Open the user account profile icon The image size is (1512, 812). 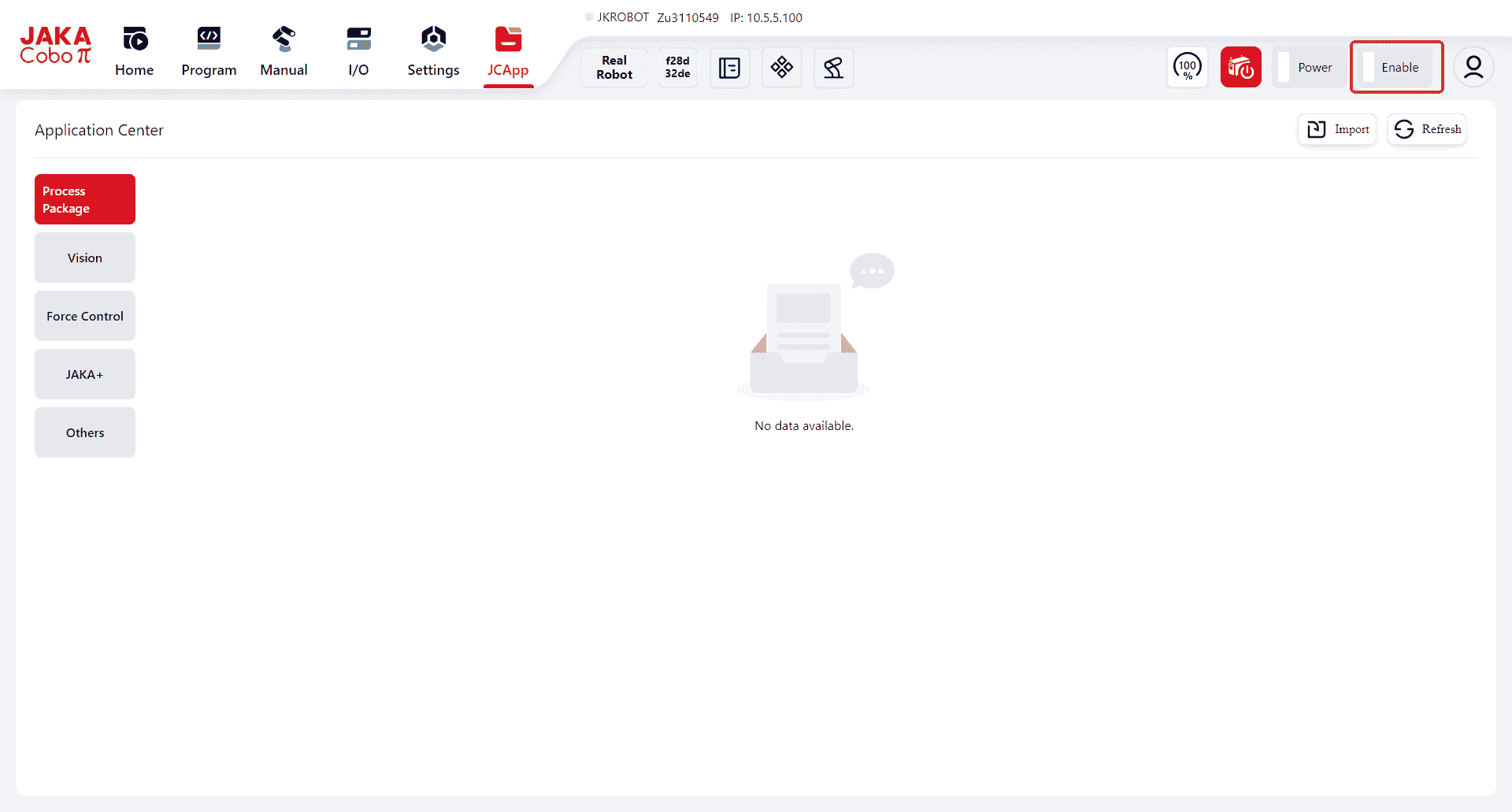[x=1473, y=67]
